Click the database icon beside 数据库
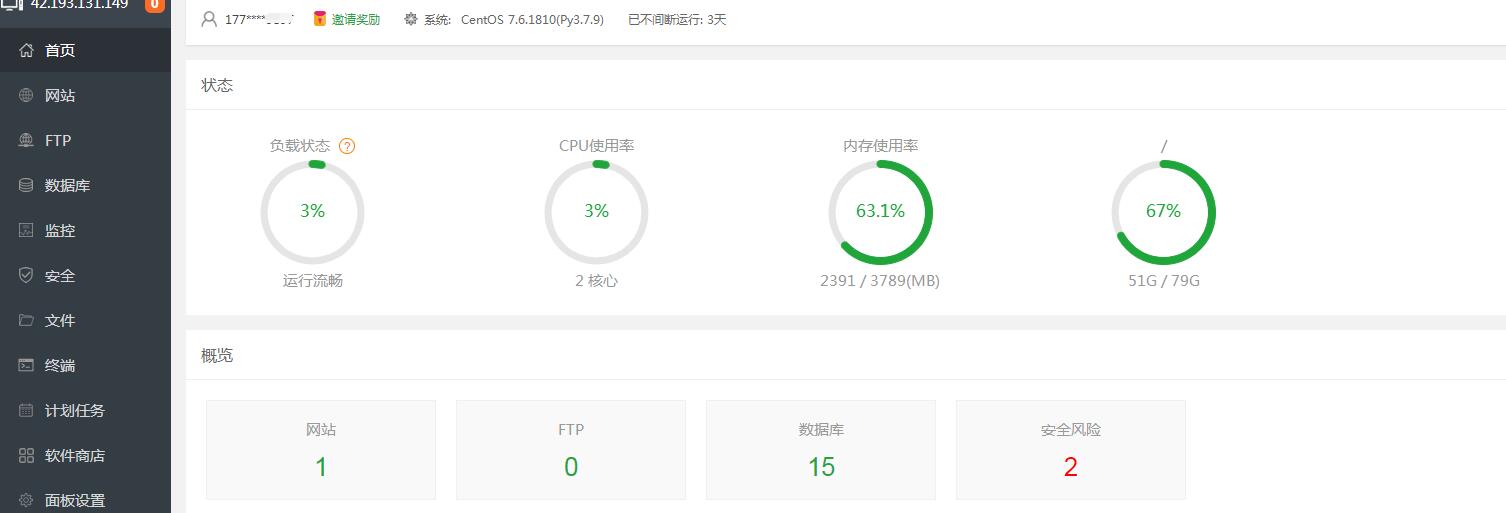The width and height of the screenshot is (1506, 513). point(26,185)
